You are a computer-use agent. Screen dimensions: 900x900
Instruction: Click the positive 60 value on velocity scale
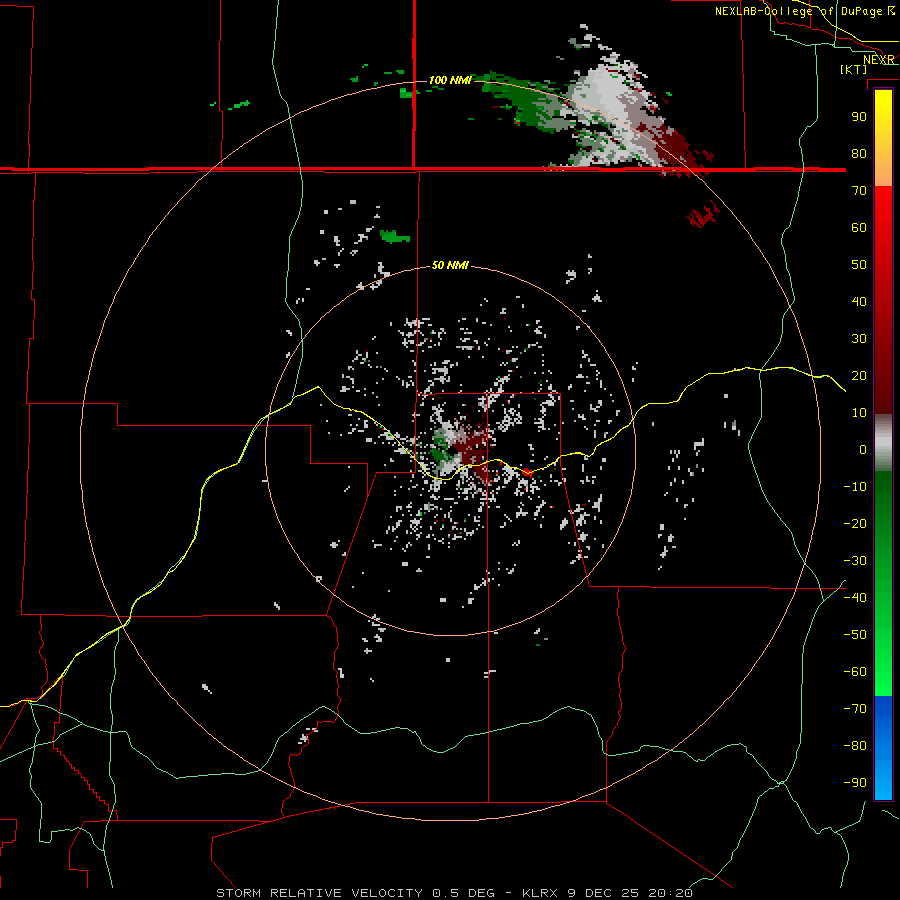coord(859,227)
